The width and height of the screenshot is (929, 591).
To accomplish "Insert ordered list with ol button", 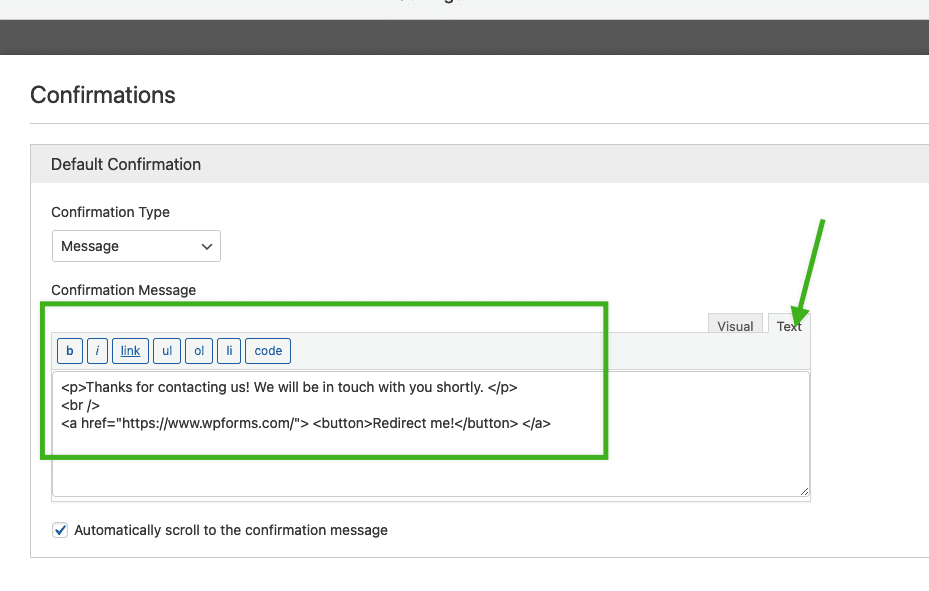I will 199,351.
